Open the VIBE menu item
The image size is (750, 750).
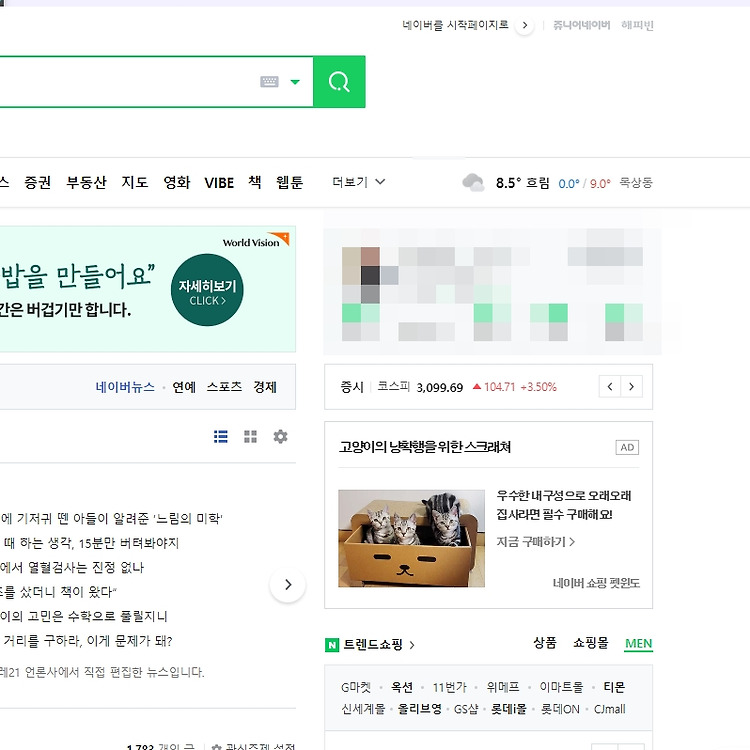219,183
